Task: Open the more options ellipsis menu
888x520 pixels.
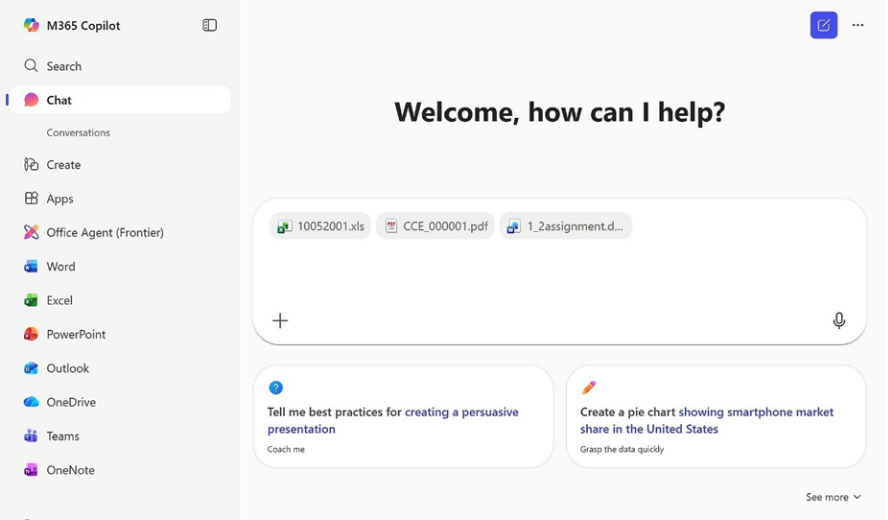Action: tap(858, 25)
